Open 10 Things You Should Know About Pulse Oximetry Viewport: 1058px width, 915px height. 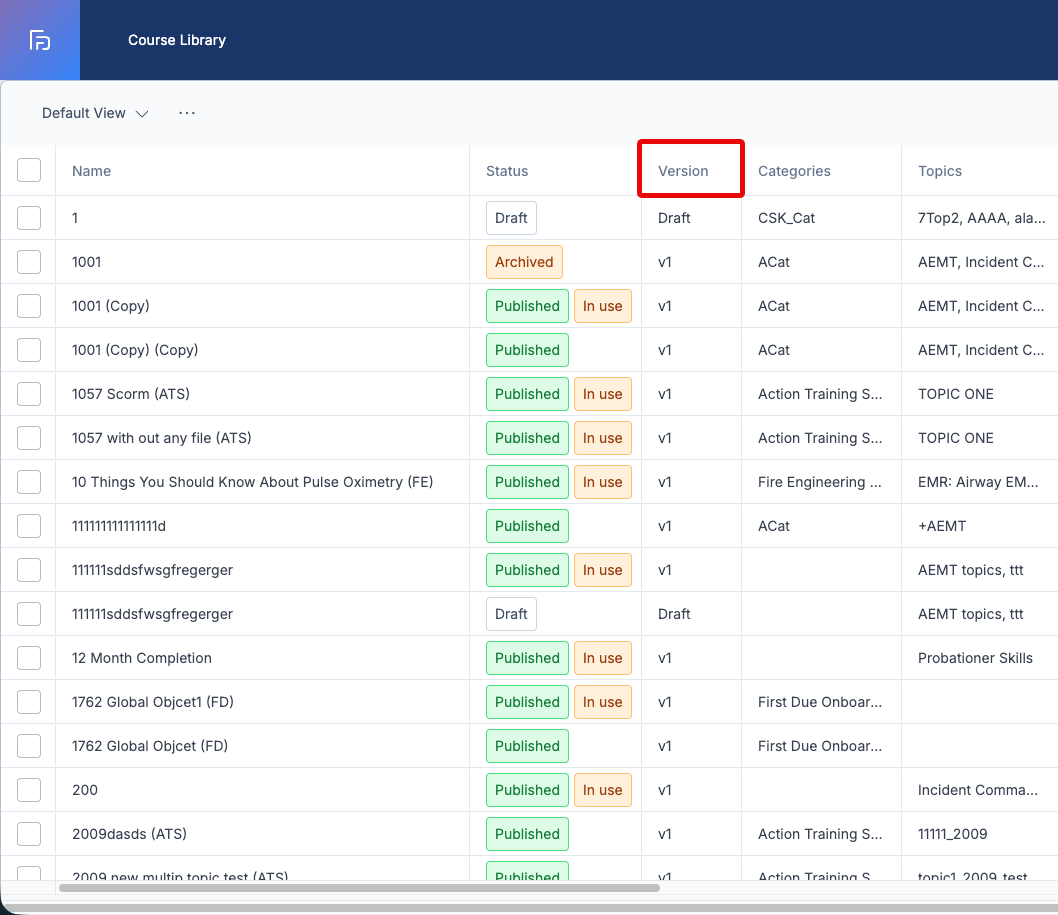point(252,482)
